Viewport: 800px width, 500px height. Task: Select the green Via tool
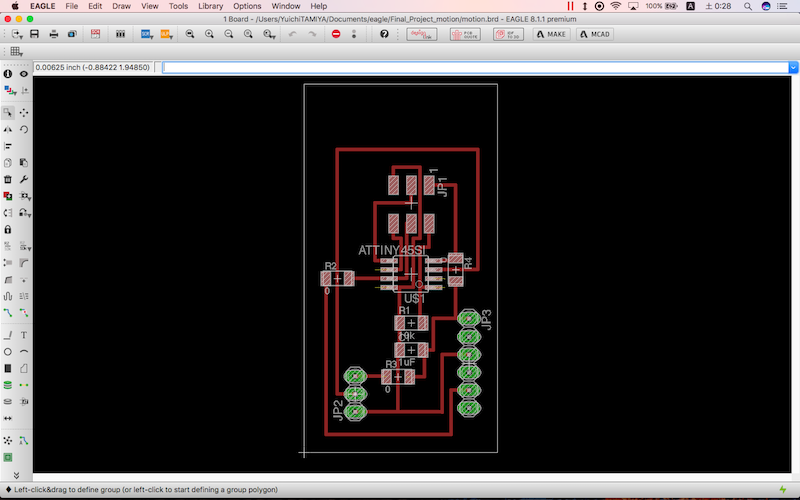(x=8, y=385)
